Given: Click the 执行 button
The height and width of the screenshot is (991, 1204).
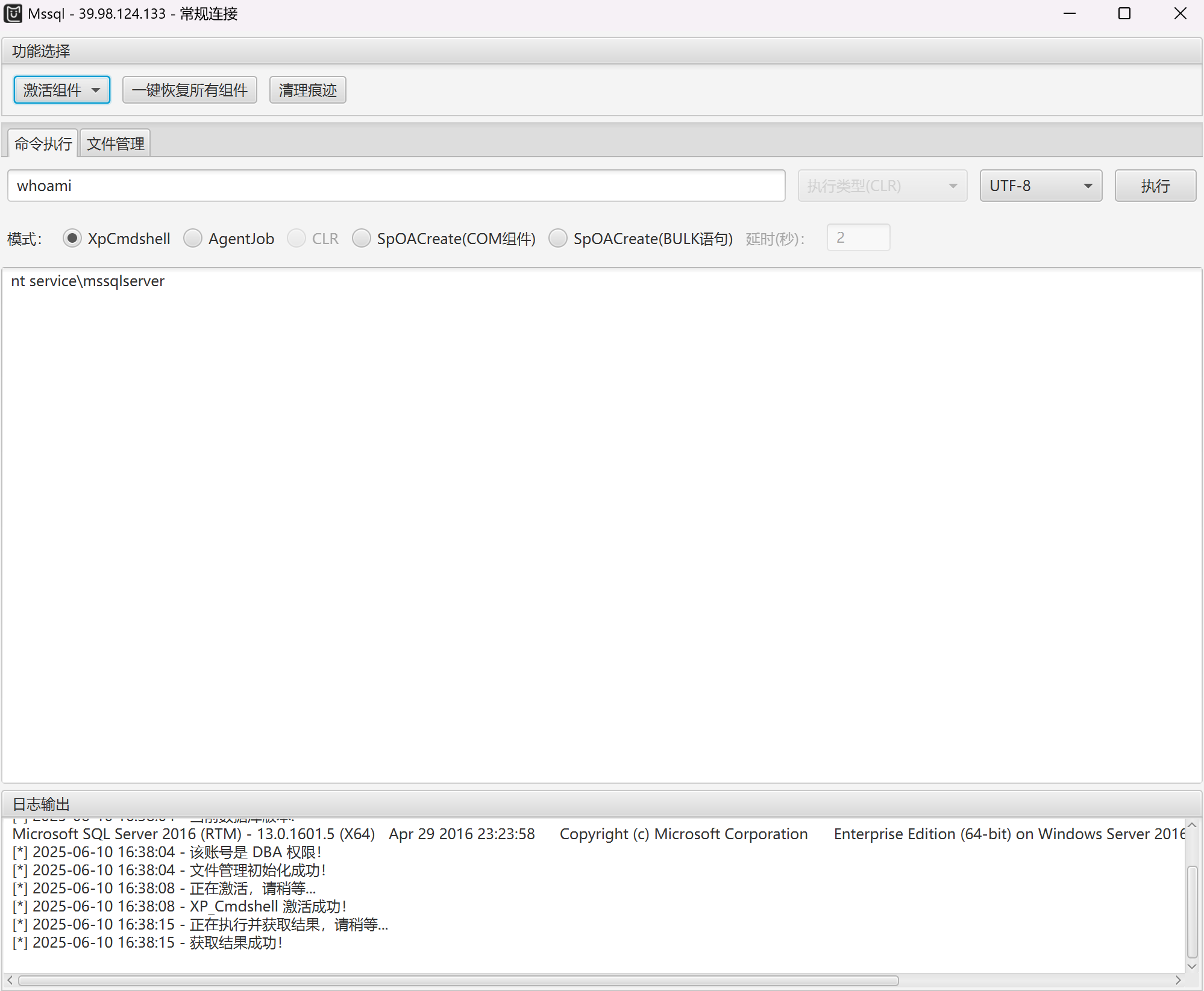Looking at the screenshot, I should 1155,186.
